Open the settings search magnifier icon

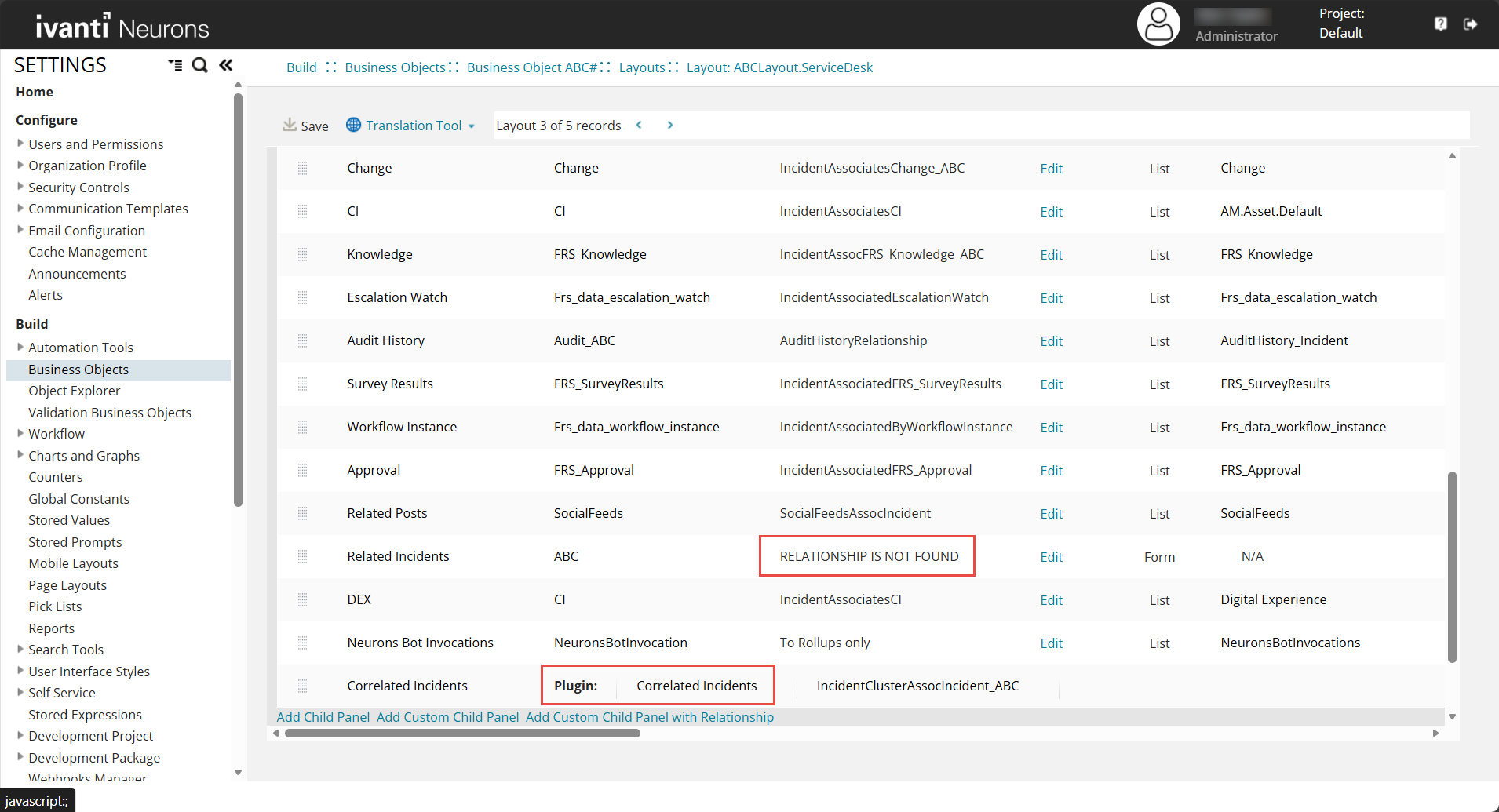click(x=200, y=65)
